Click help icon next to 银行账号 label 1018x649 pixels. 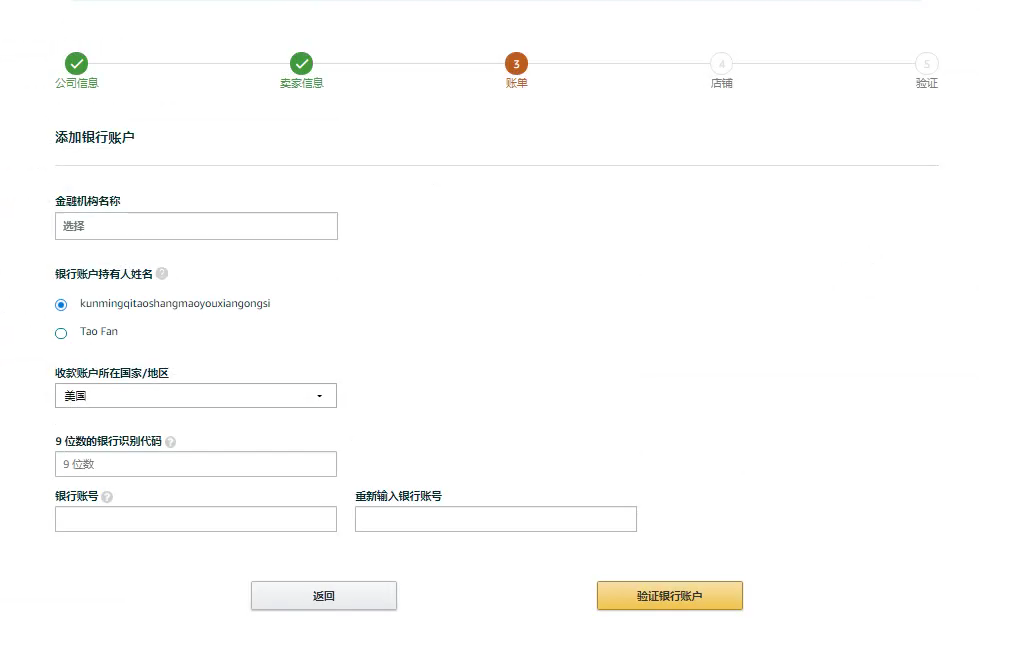[107, 497]
